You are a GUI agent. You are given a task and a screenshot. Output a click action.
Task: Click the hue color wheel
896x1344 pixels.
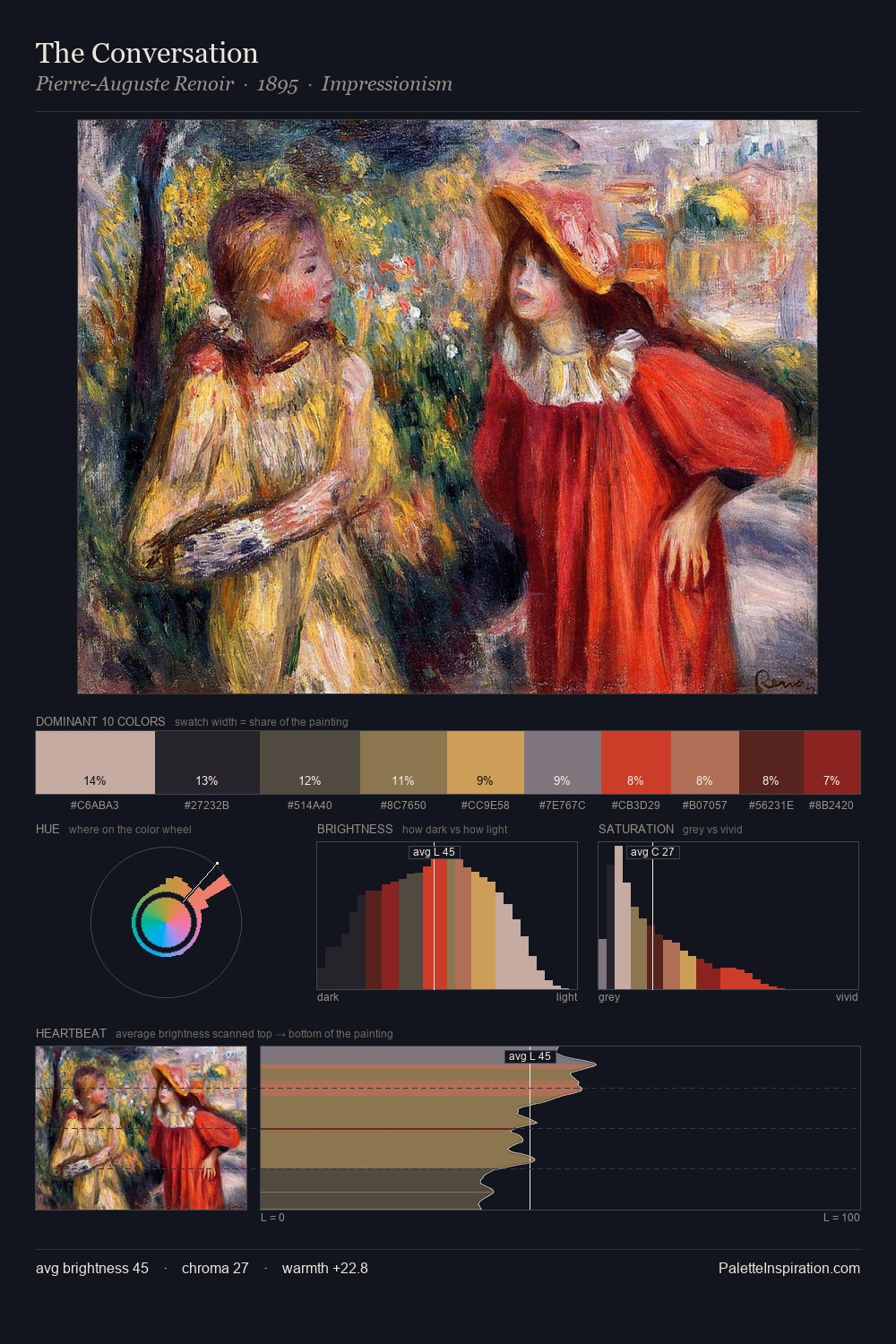166,921
